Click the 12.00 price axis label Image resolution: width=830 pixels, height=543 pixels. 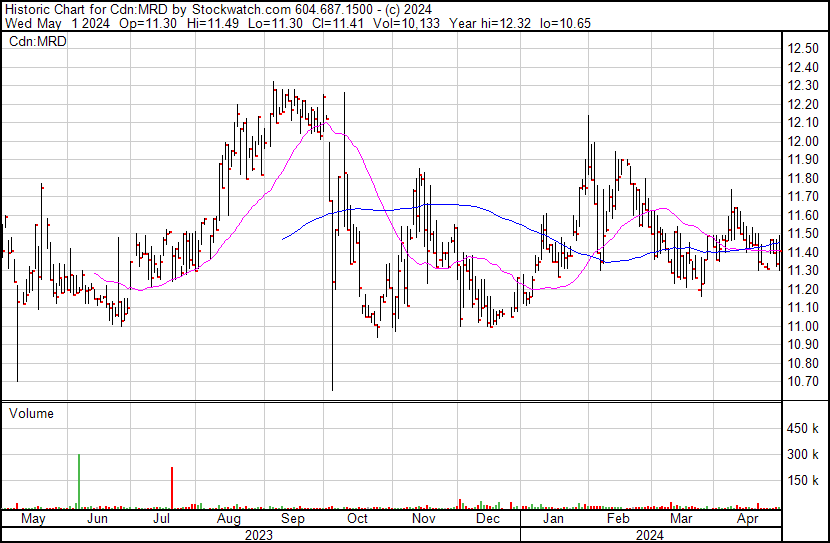coord(803,141)
